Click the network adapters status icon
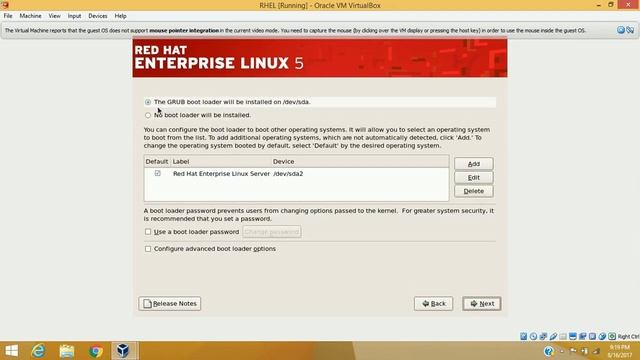Screen dimensions: 640x360 click(543, 336)
